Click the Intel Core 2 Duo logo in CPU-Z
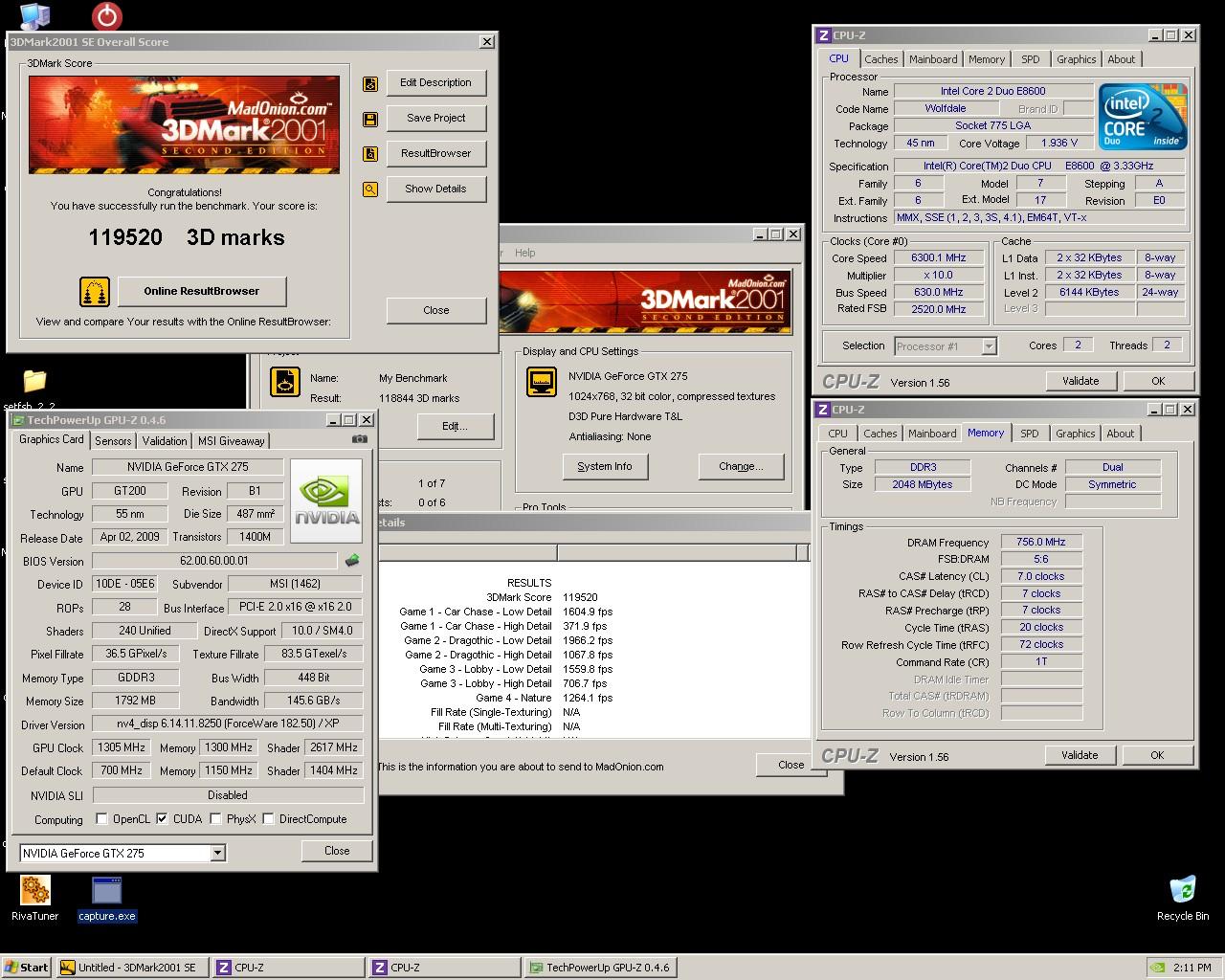Screen dimensions: 1225x980 (1144, 117)
